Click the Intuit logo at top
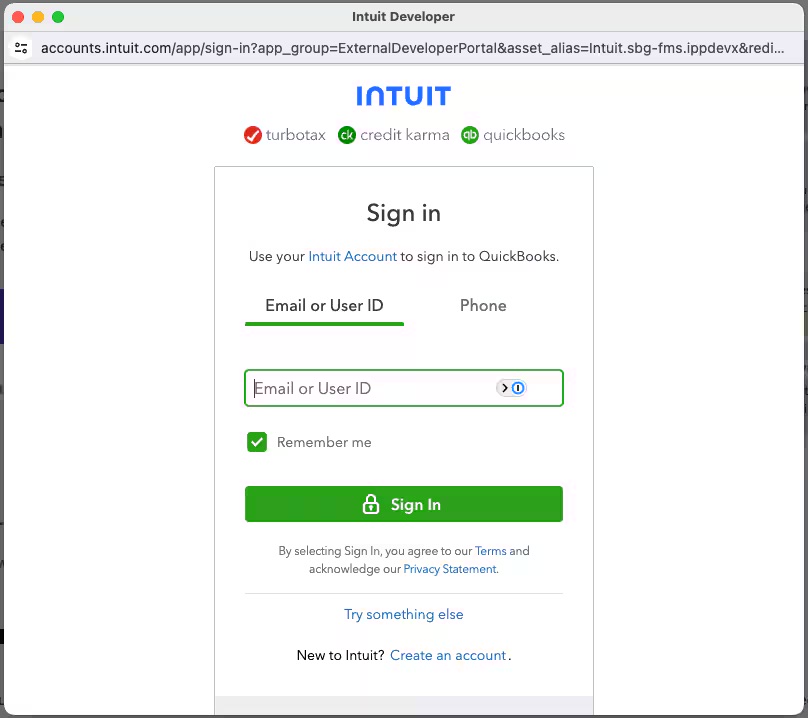The image size is (808, 718). point(403,96)
